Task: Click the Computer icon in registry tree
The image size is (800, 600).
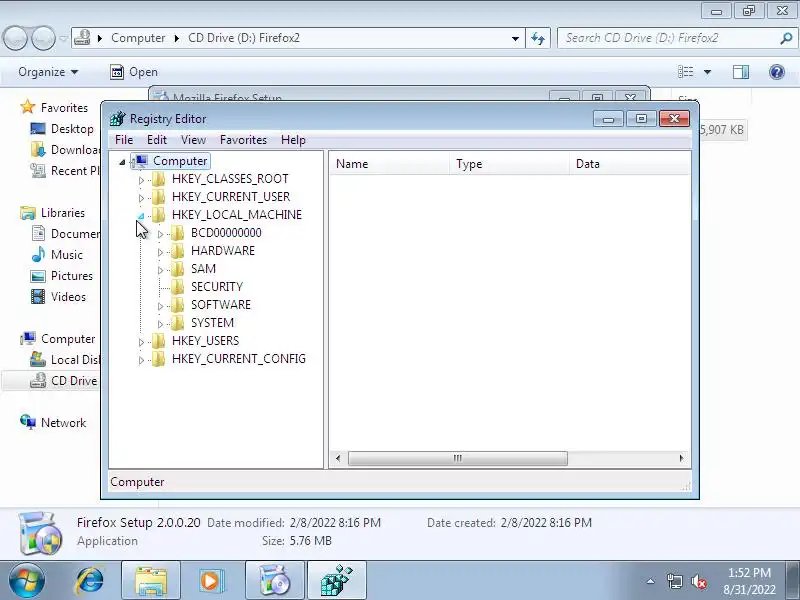Action: [x=140, y=161]
